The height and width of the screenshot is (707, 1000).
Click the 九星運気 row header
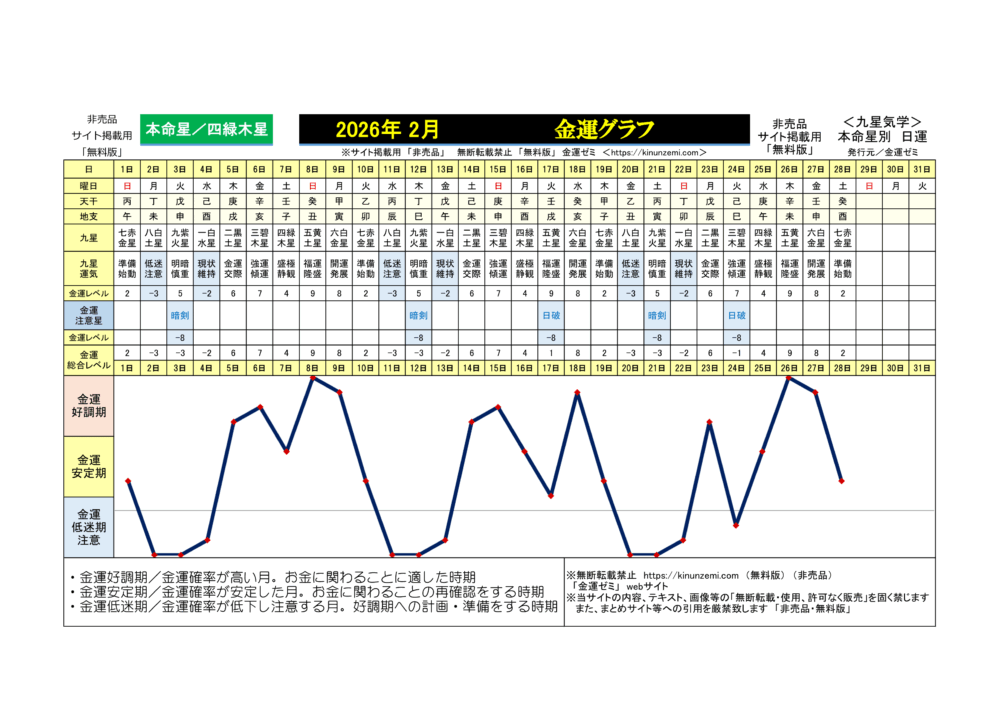[x=90, y=267]
